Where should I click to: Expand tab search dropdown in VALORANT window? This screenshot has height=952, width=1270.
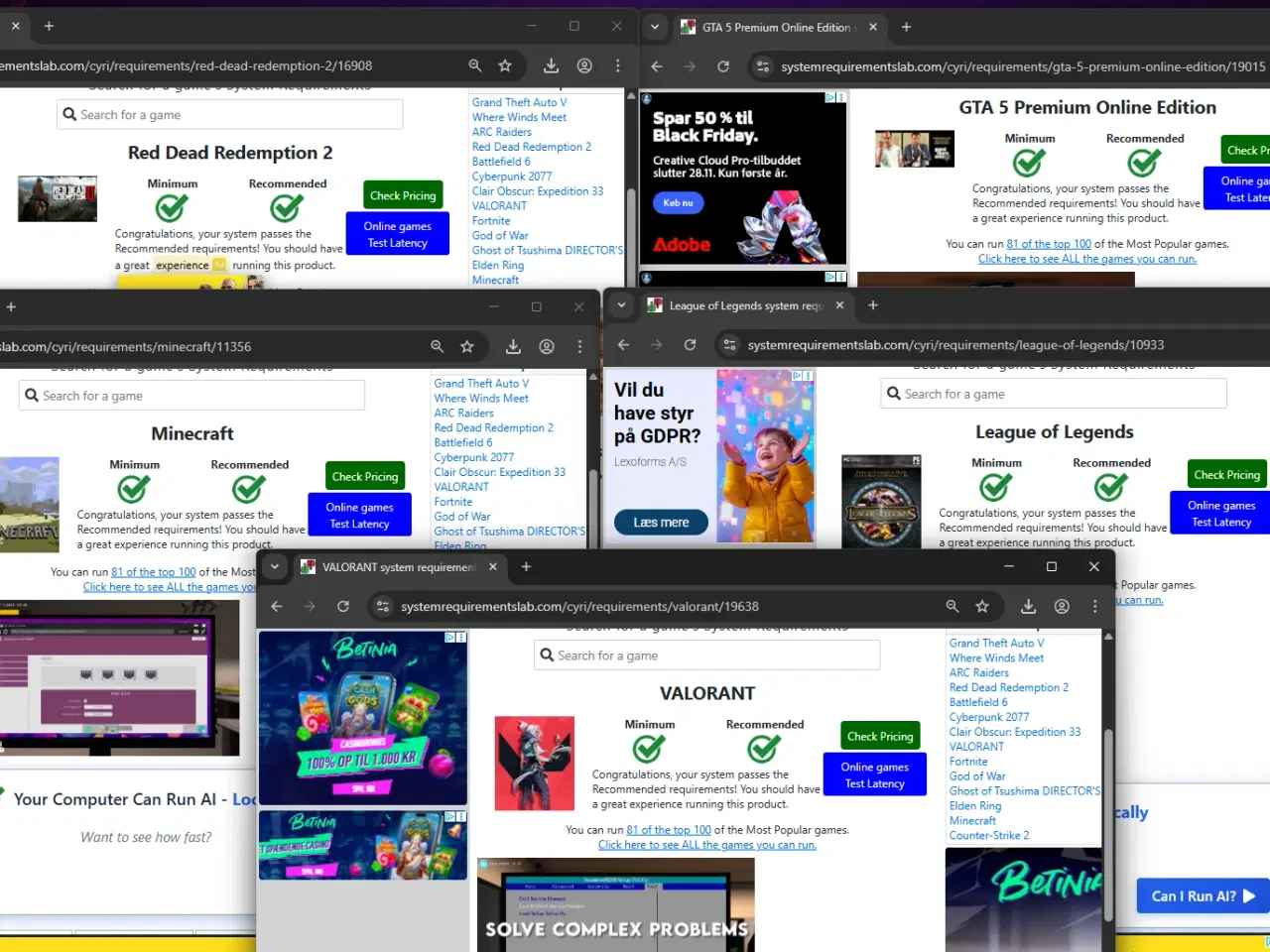275,567
